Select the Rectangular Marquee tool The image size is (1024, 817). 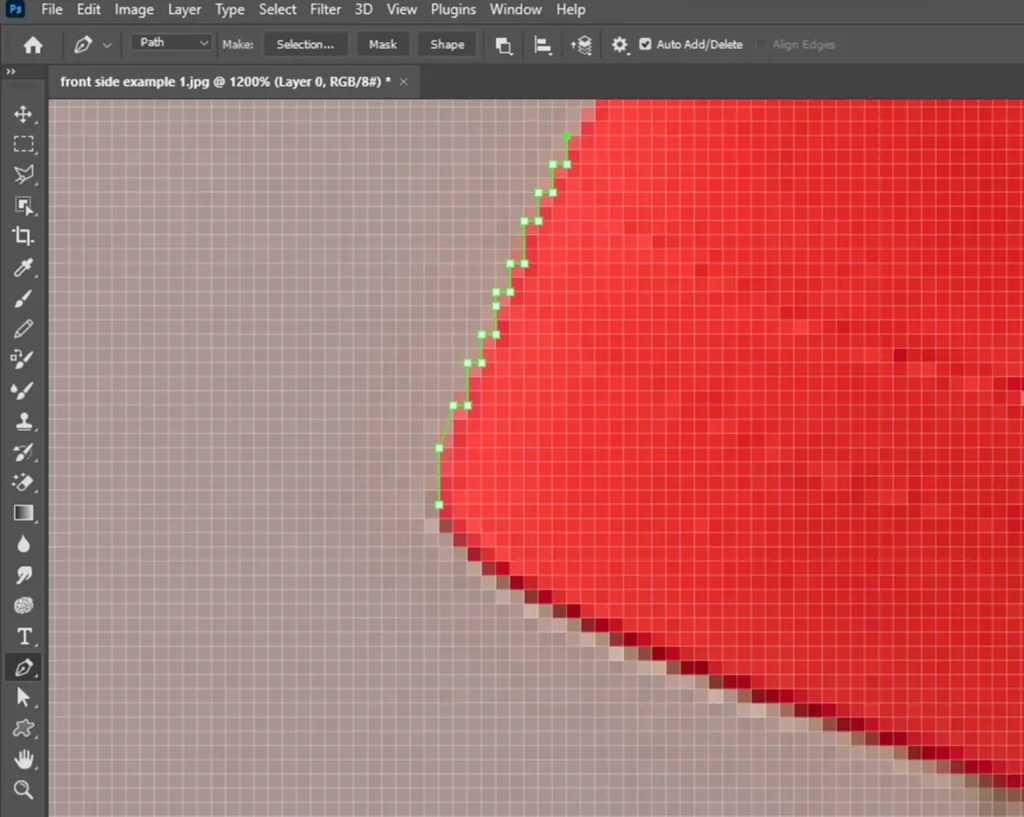coord(24,144)
